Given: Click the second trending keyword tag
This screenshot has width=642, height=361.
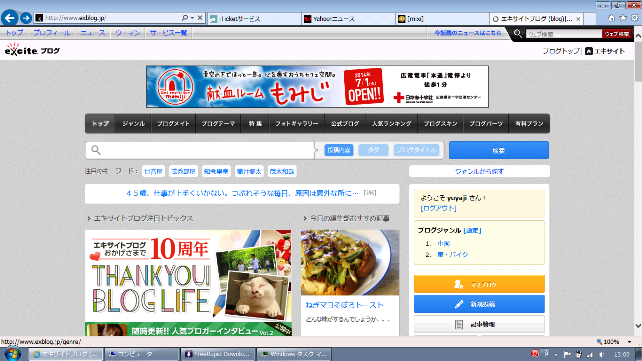Looking at the screenshot, I should pos(183,171).
